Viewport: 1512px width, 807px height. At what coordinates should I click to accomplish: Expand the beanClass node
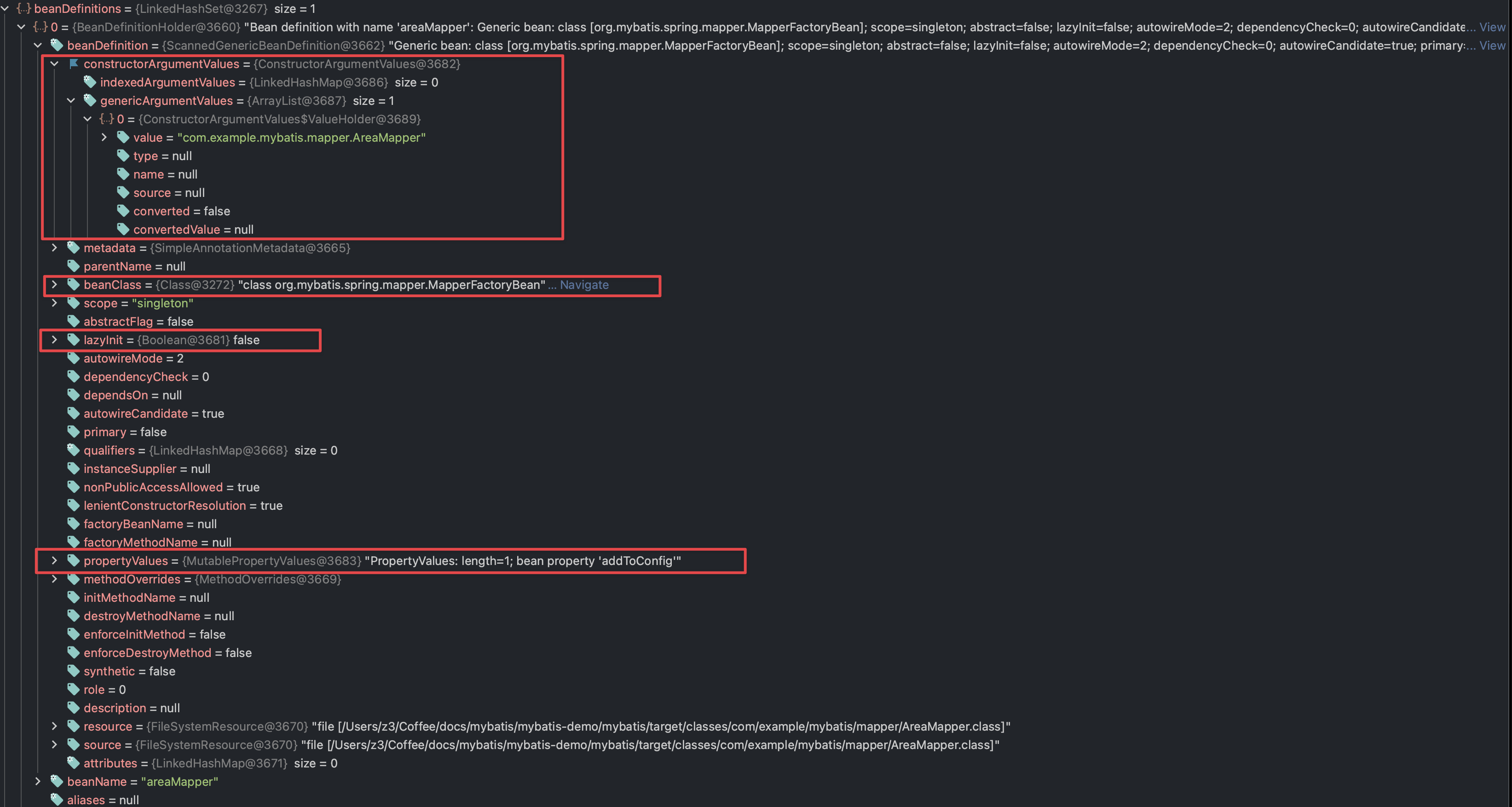click(x=55, y=285)
